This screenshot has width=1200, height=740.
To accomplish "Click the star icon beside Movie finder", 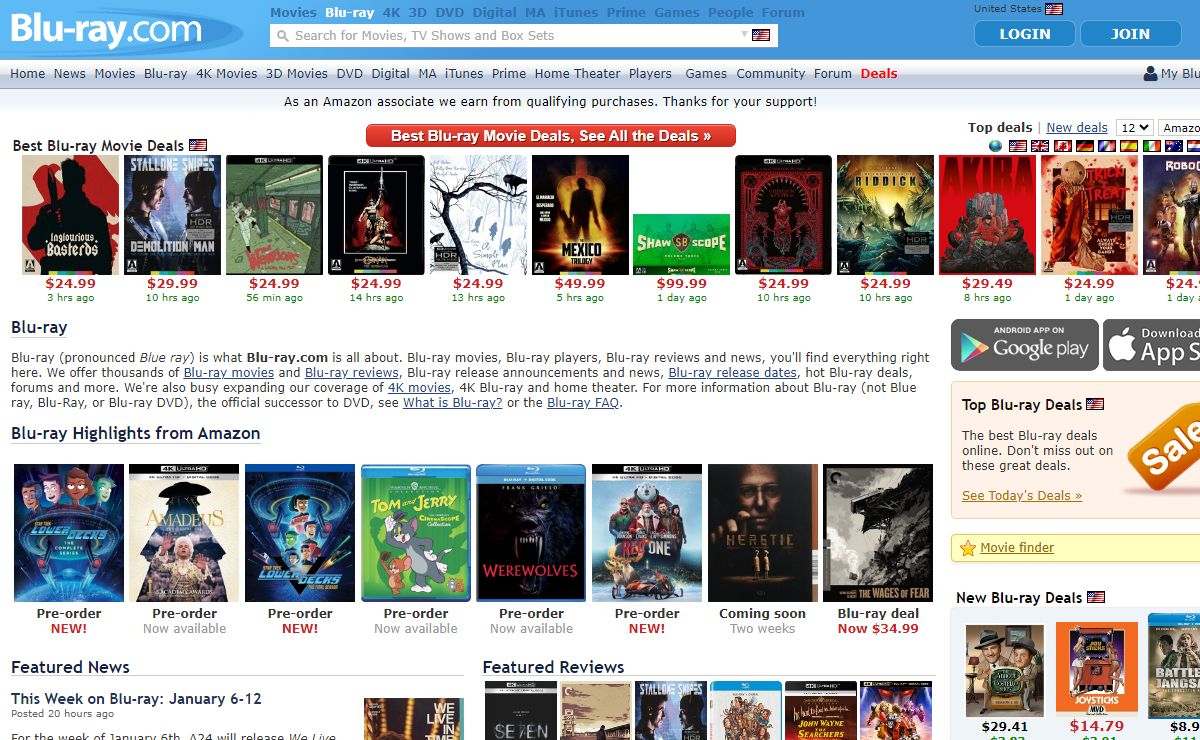I will coord(967,548).
